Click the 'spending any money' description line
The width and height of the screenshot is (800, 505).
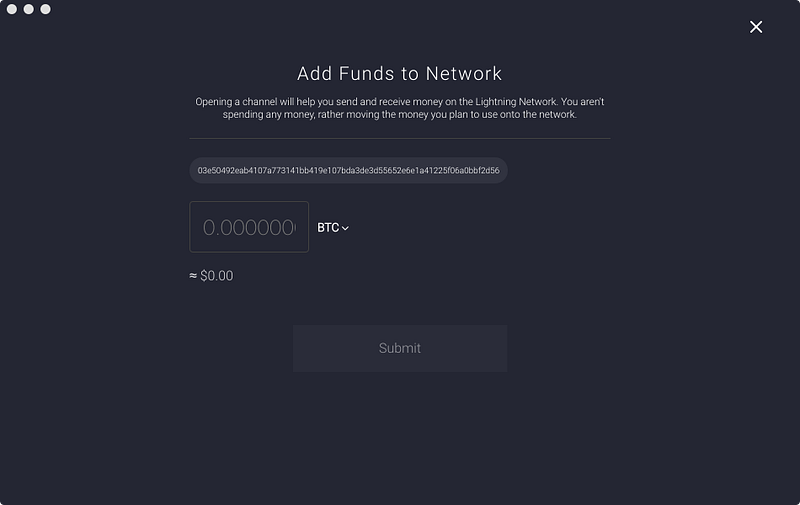pyautogui.click(x=399, y=115)
